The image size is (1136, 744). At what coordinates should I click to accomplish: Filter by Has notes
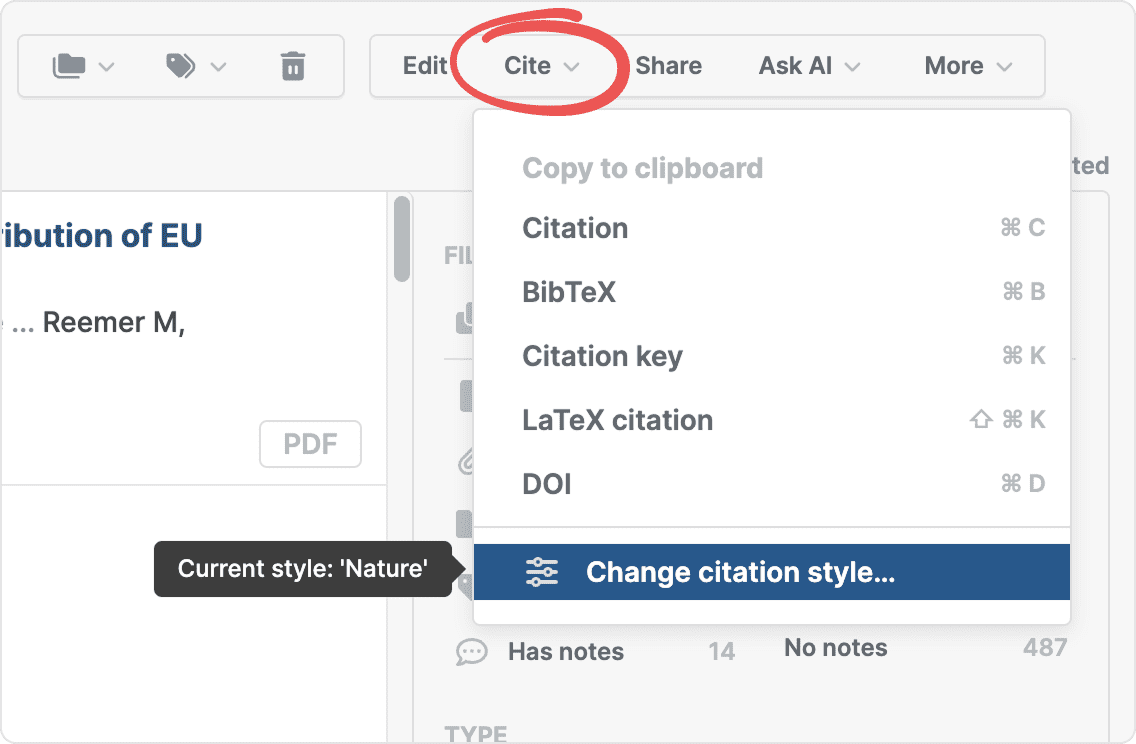pos(565,652)
